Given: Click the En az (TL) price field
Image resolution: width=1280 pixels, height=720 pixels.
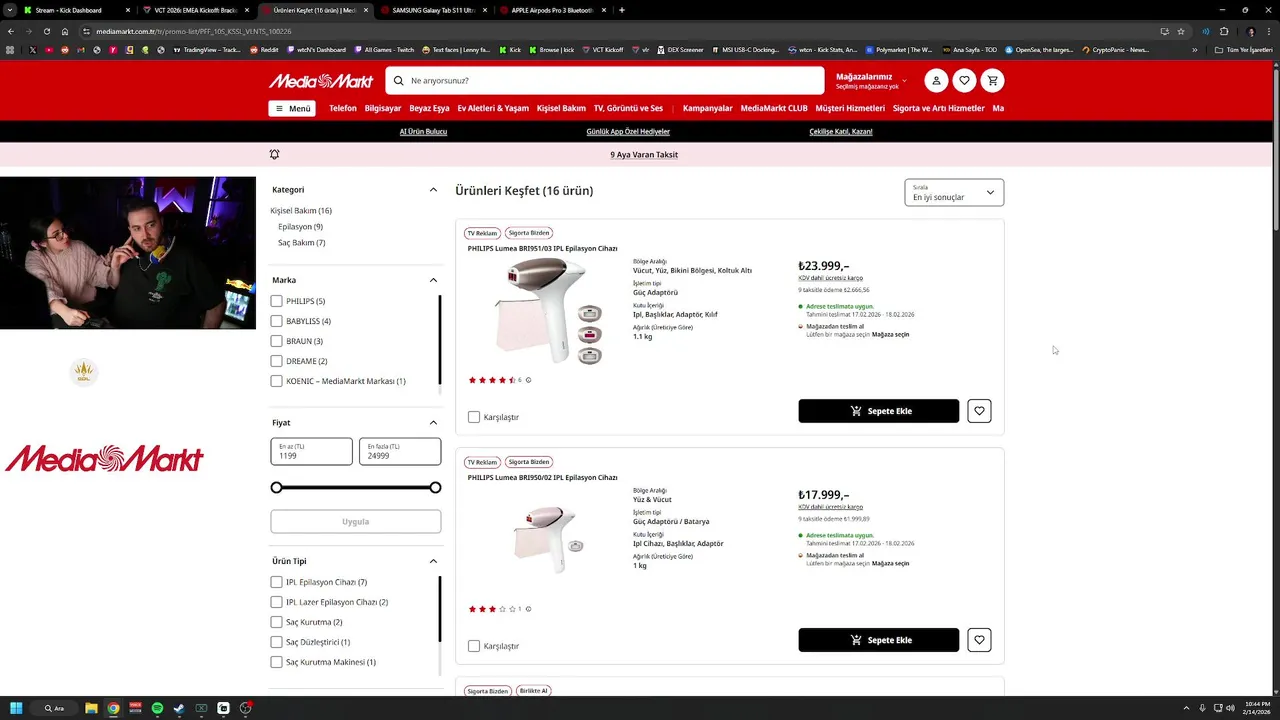Looking at the screenshot, I should [311, 452].
